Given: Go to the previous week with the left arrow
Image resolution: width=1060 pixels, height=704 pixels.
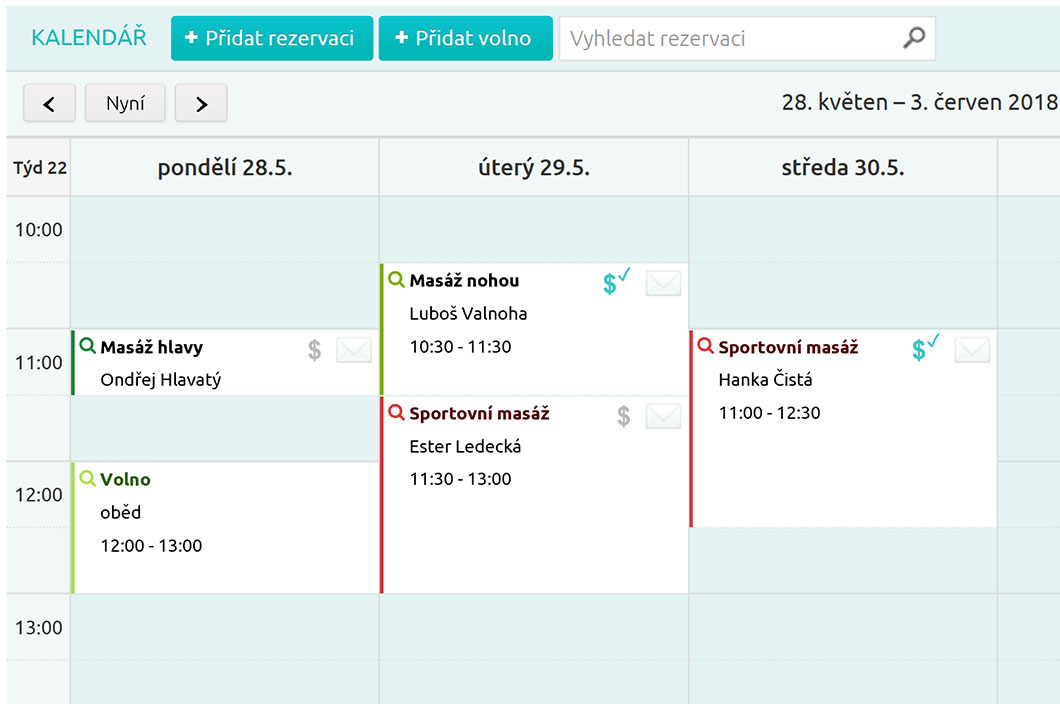Looking at the screenshot, I should (x=49, y=102).
